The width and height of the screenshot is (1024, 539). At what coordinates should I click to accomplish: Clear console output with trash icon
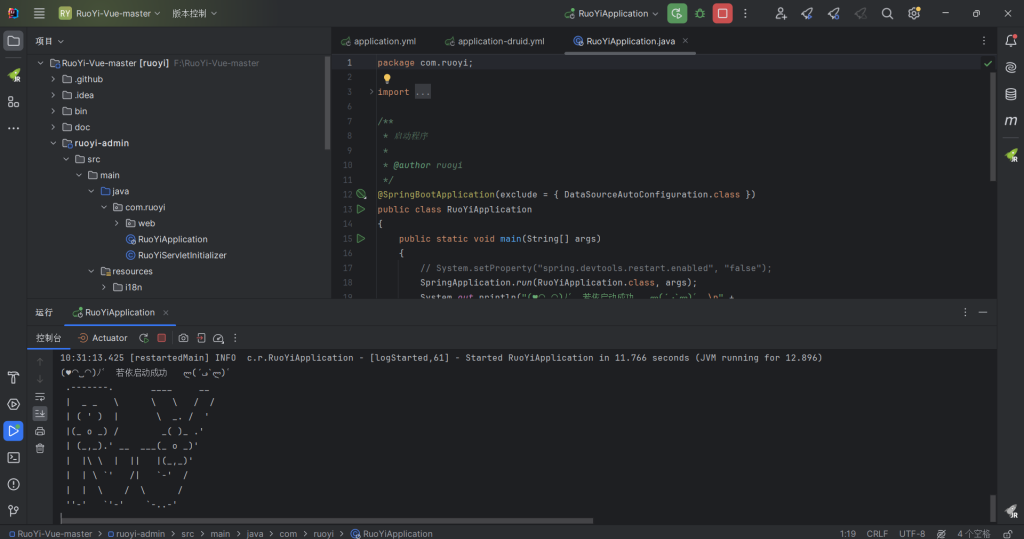40,448
